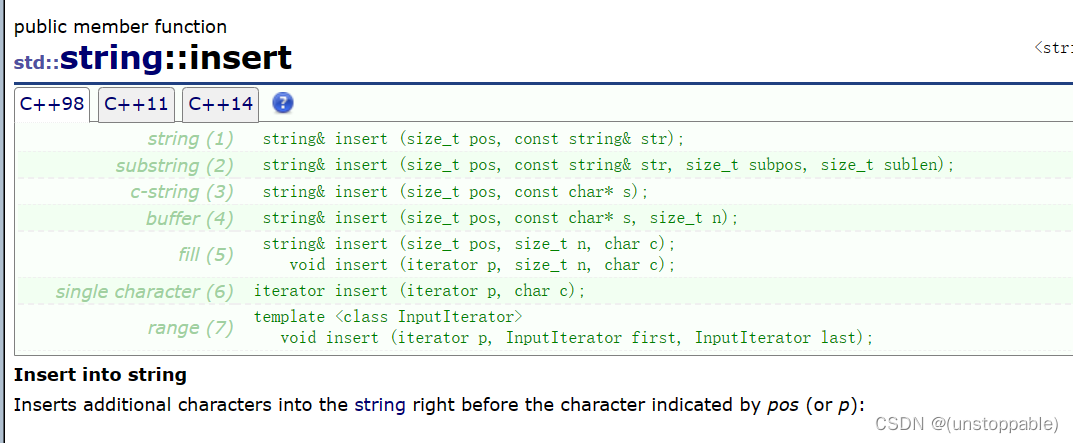
Task: Follow the blue string link in the description
Action: click(x=380, y=405)
